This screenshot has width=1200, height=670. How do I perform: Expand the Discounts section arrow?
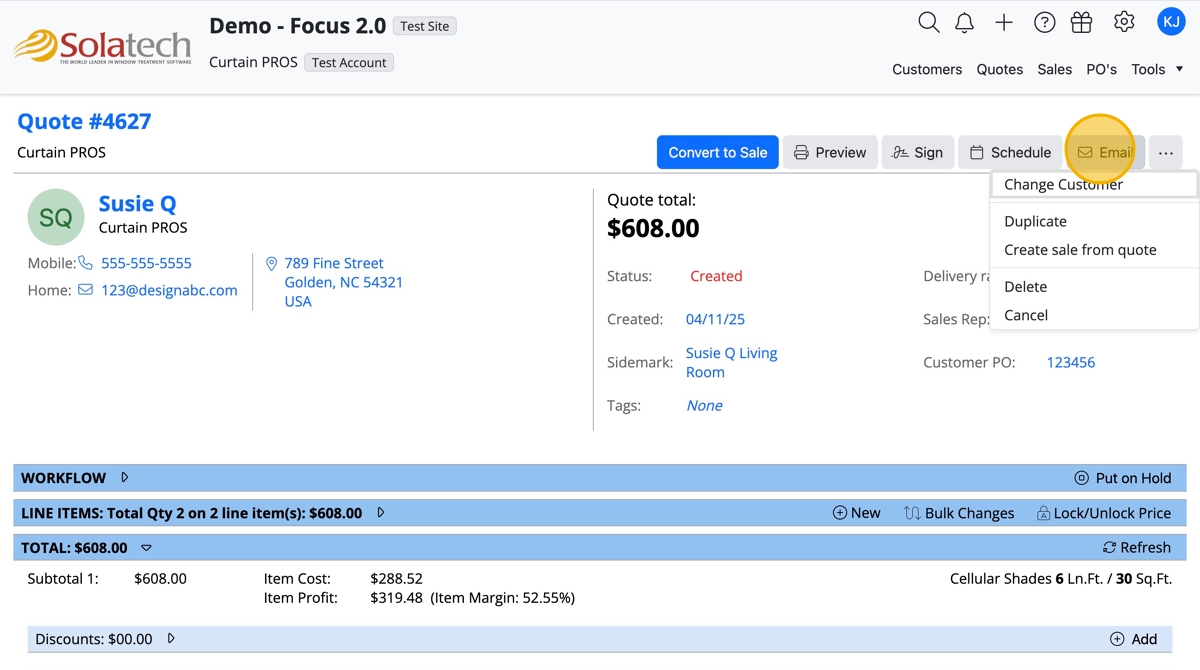pos(171,638)
